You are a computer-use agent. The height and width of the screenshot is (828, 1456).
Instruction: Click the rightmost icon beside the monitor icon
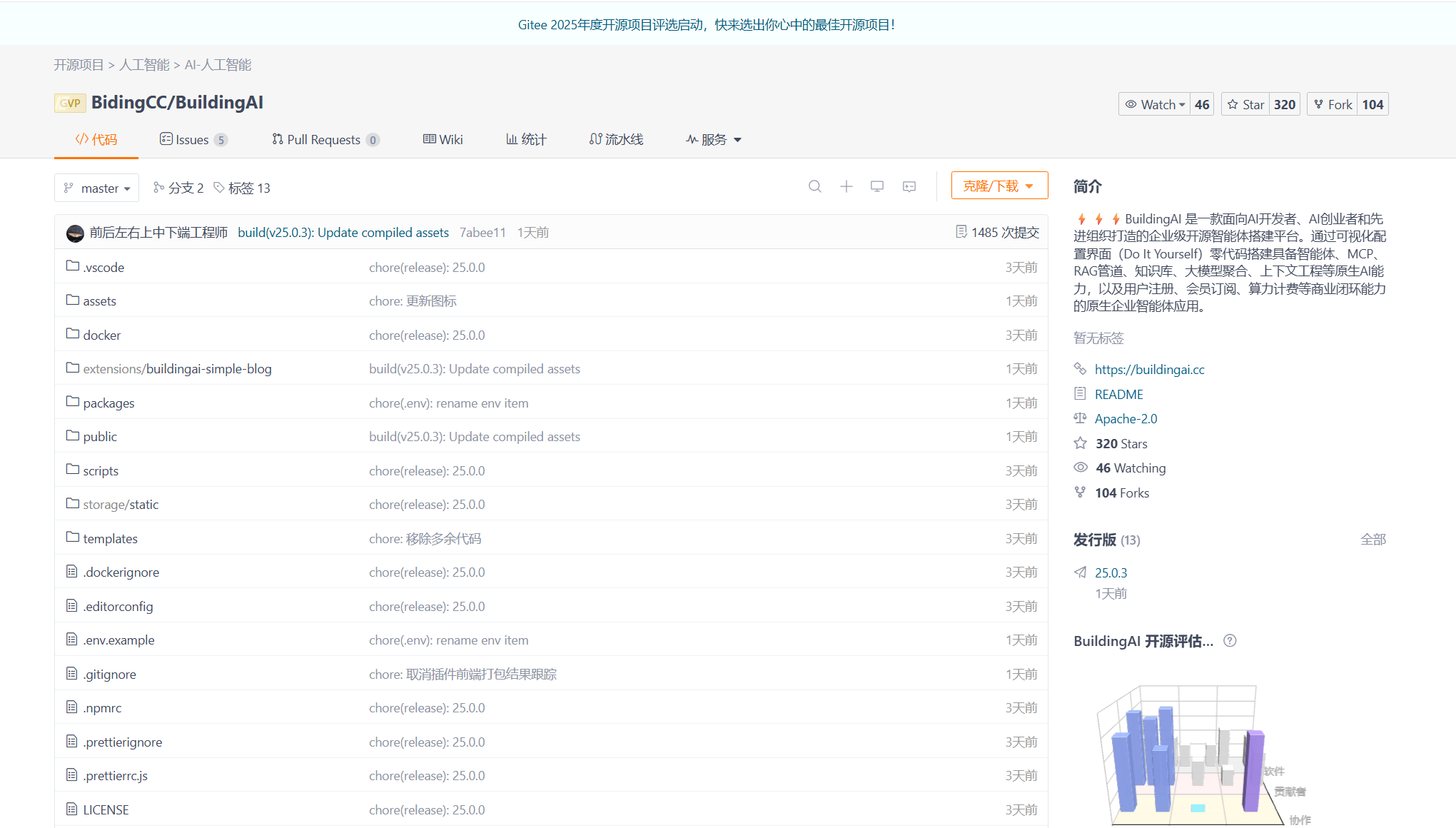909,186
